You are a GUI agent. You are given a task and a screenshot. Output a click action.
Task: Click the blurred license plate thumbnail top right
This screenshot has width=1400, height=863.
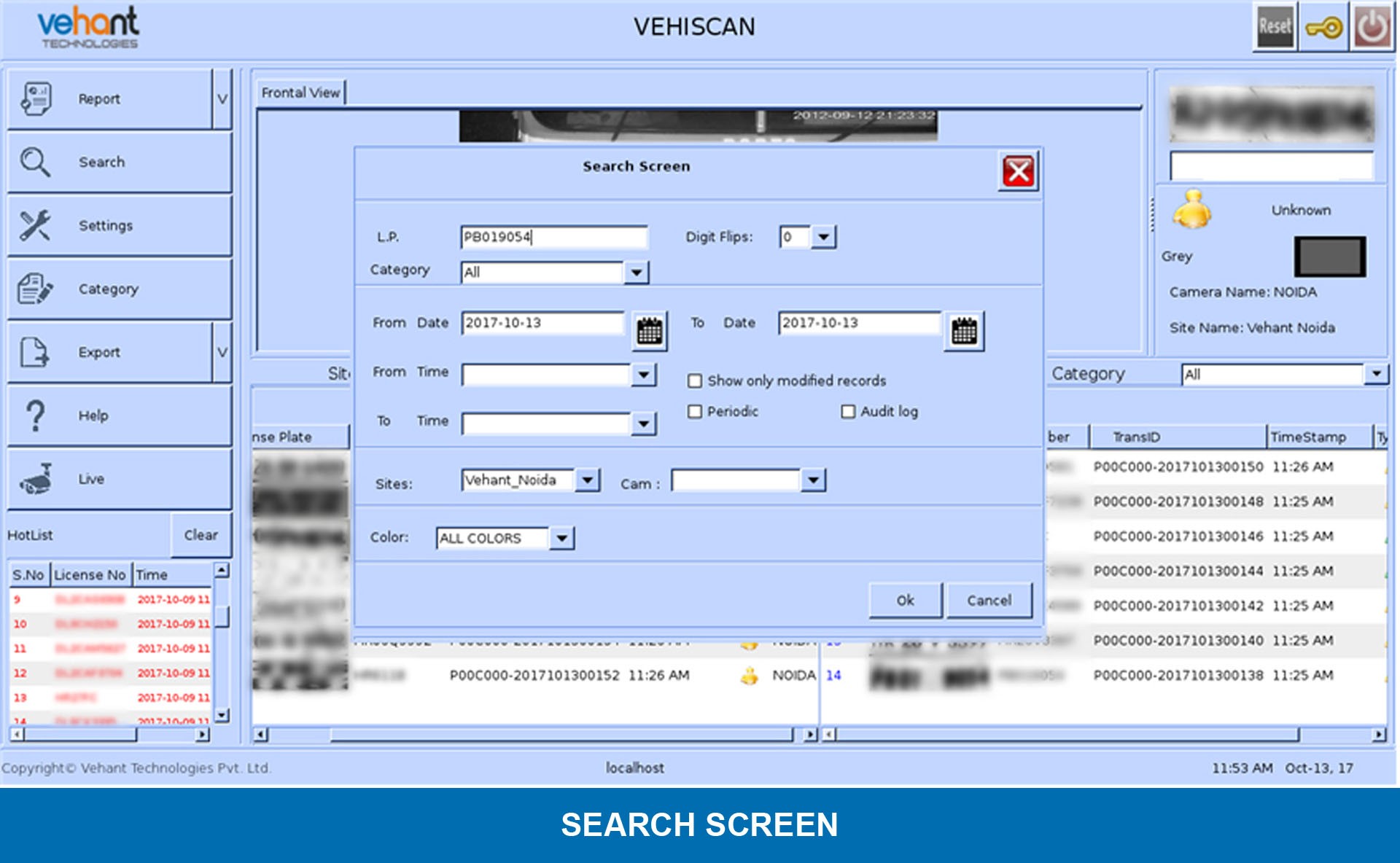tap(1272, 114)
